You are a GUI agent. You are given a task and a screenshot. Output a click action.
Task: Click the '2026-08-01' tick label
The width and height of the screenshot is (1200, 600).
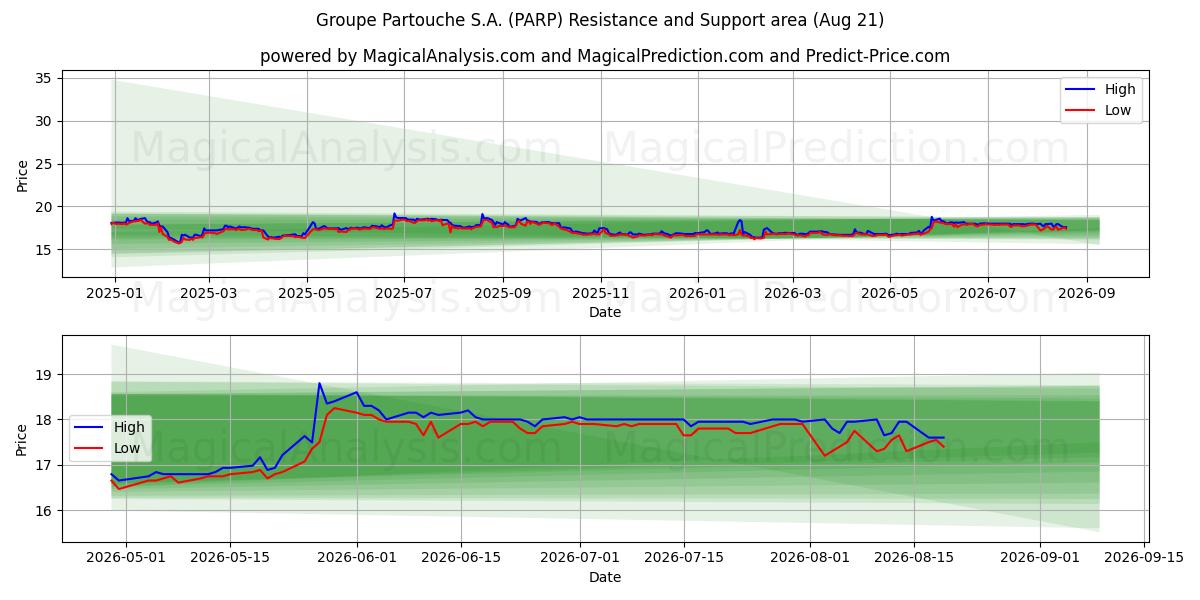point(810,558)
